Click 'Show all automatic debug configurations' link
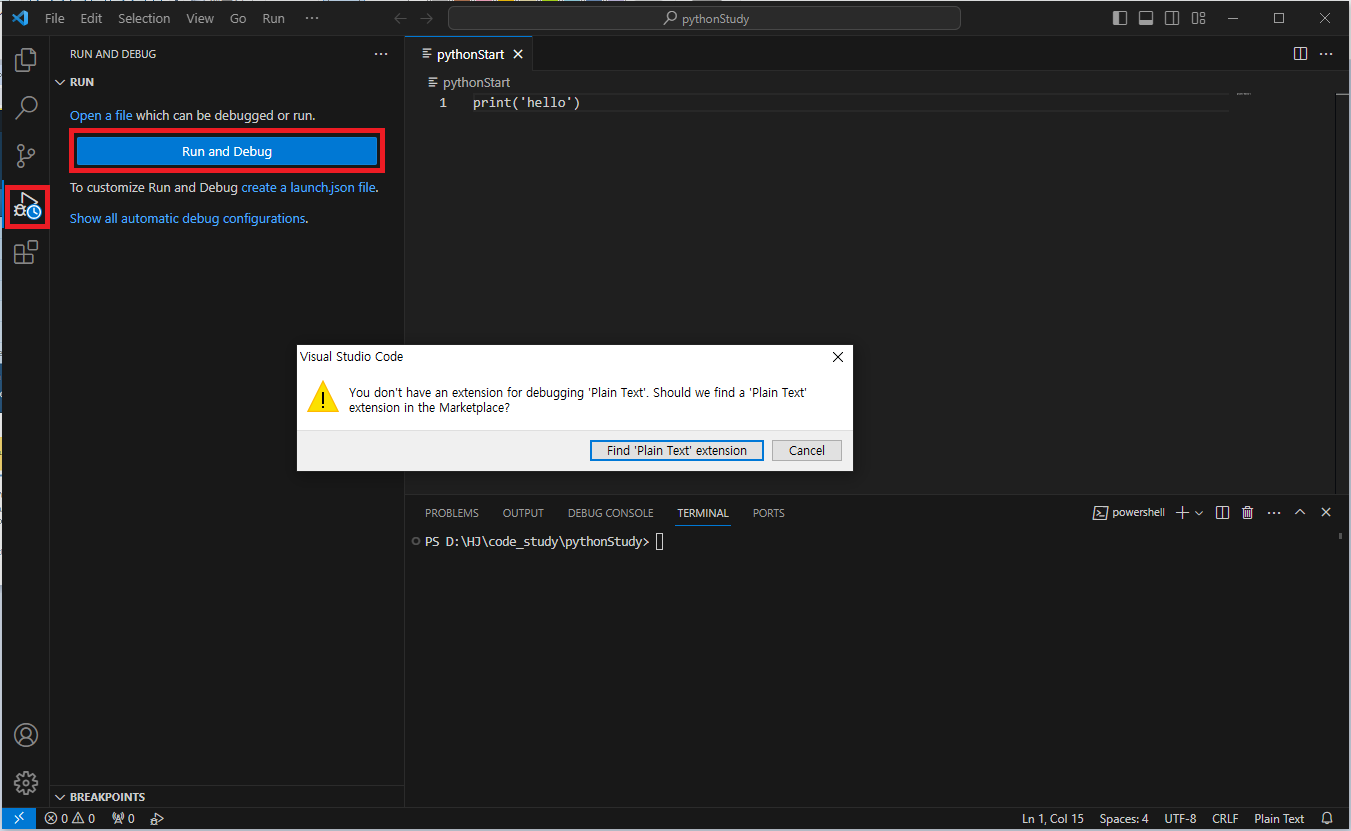The height and width of the screenshot is (831, 1351). click(x=187, y=219)
